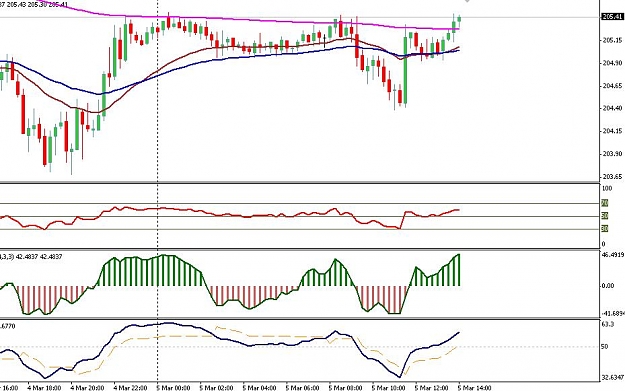
Task: Click the 5 Mar 02:00 time label
Action: click(x=216, y=388)
